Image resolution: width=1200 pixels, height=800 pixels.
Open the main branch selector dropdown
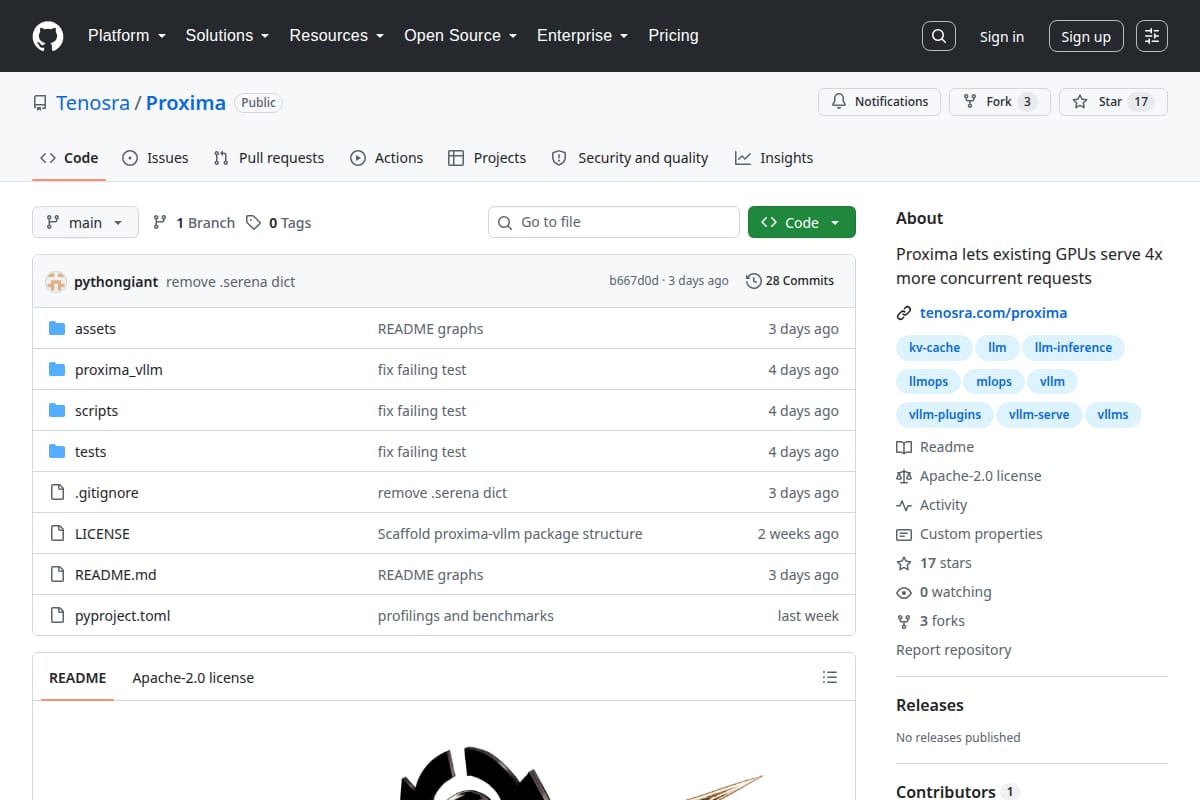point(85,223)
